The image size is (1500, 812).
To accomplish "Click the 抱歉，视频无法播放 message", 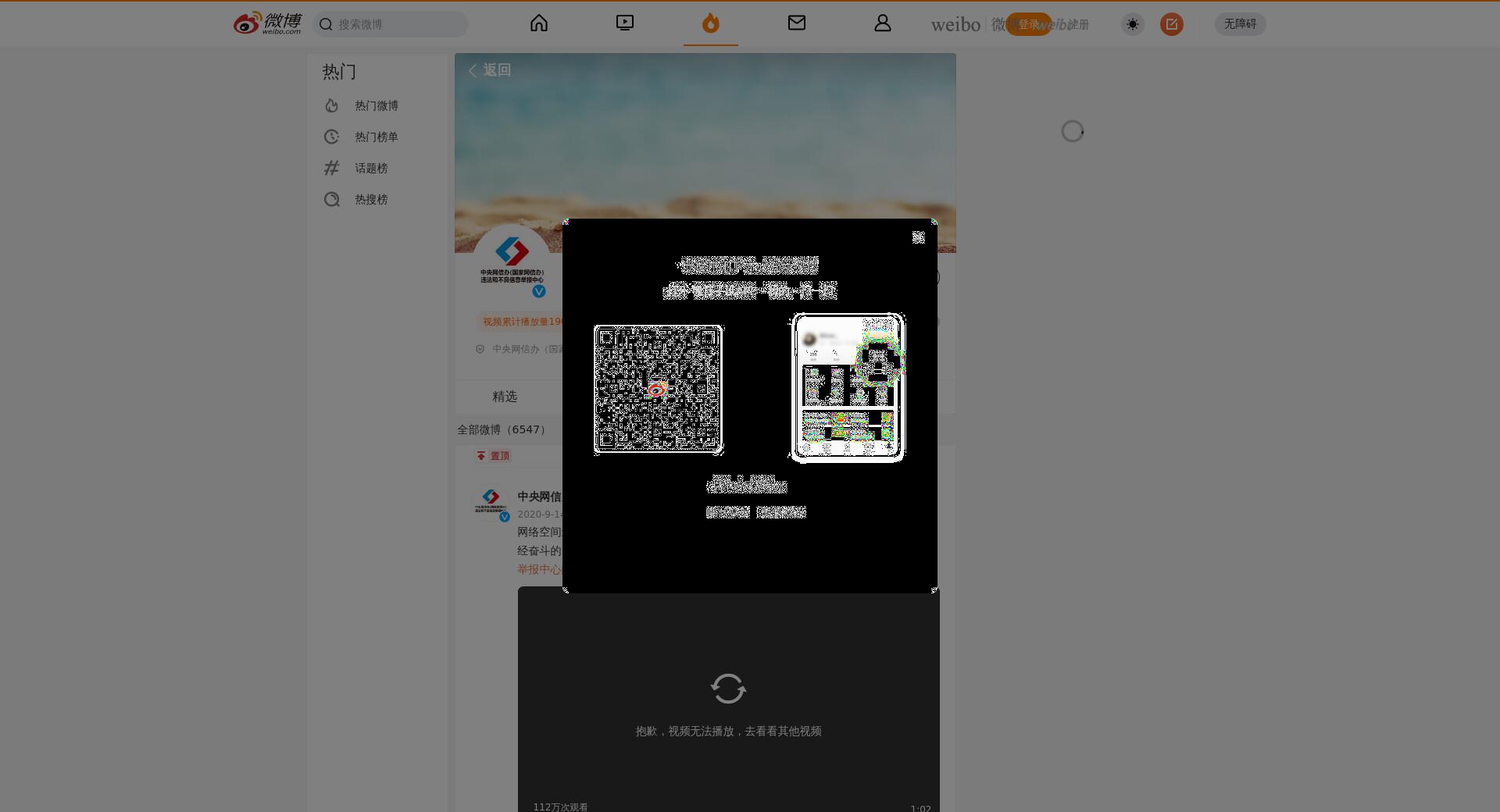I will [x=728, y=732].
